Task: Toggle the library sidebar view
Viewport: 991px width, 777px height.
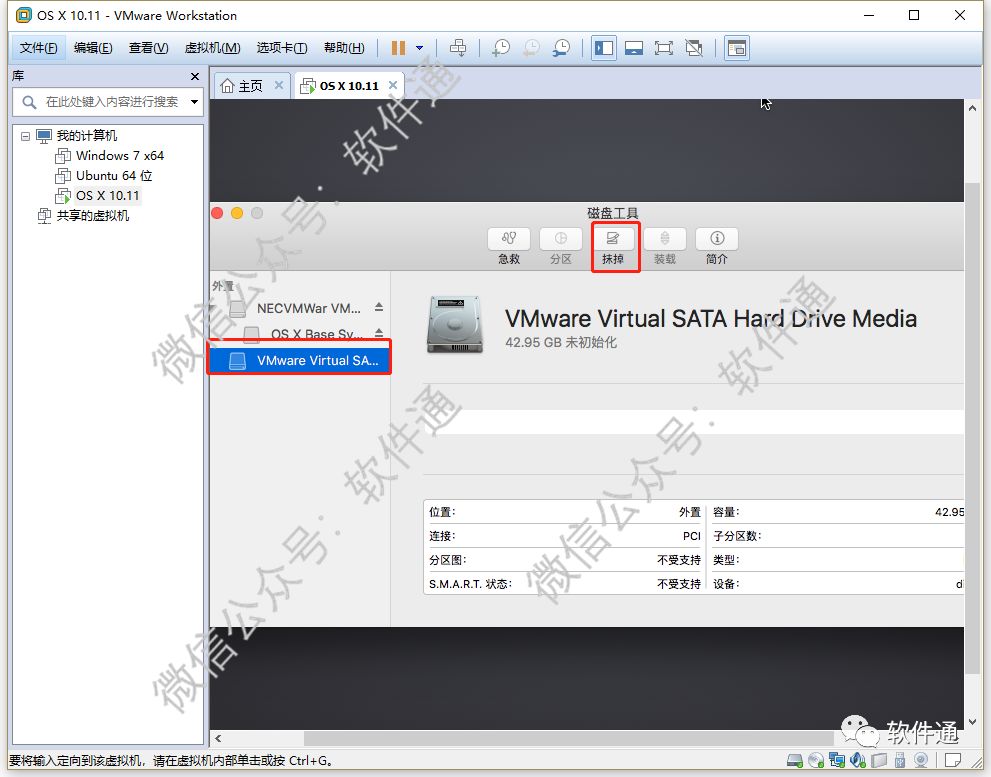Action: (x=604, y=48)
